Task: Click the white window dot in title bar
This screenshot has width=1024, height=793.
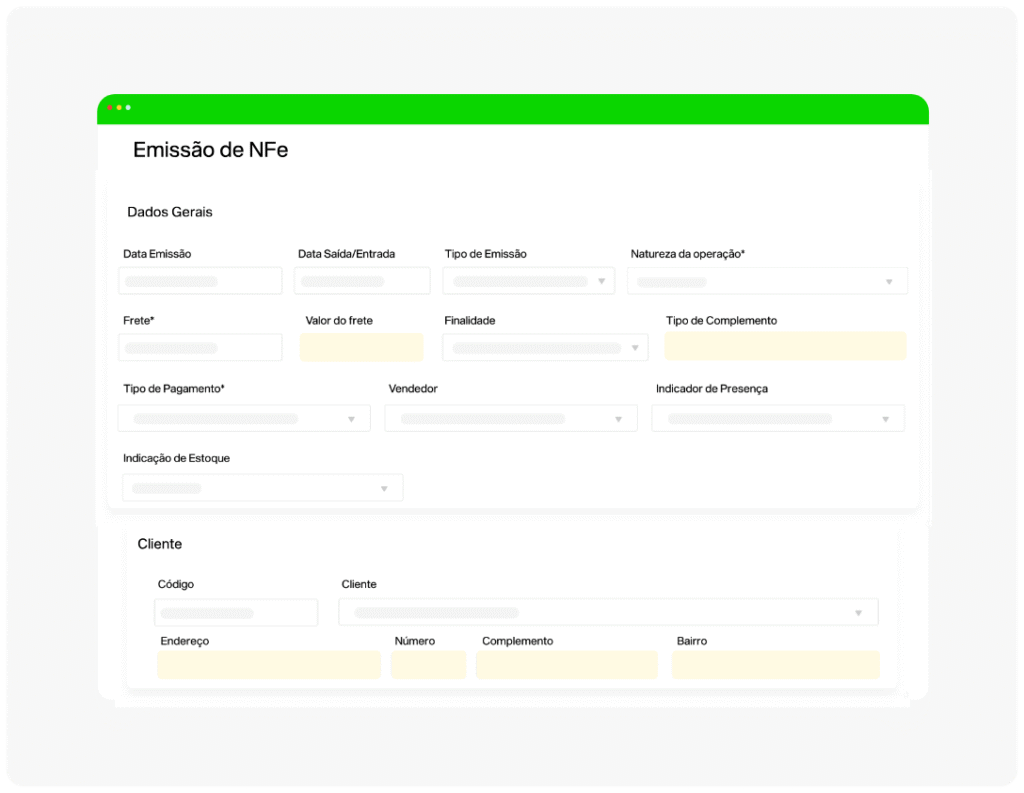Action: click(128, 108)
